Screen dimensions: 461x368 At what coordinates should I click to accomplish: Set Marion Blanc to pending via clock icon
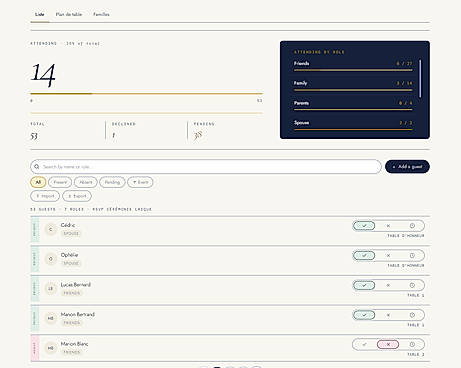(412, 344)
